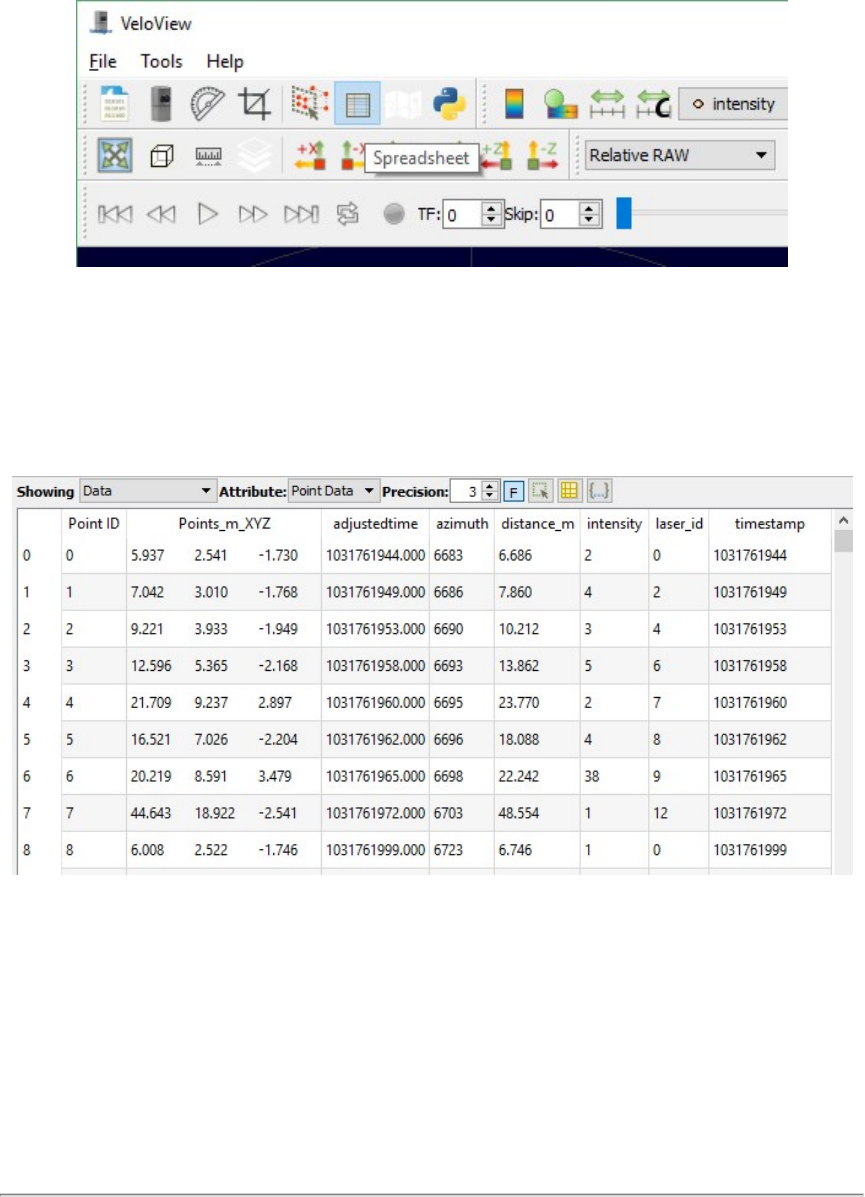
Task: Open the Python console
Action: point(450,103)
